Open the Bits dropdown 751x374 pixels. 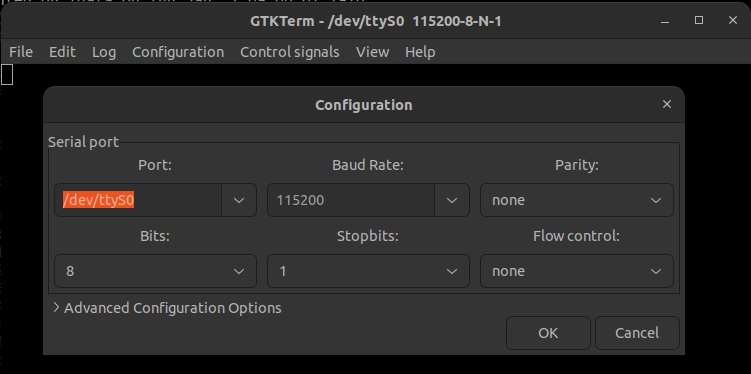coord(156,271)
